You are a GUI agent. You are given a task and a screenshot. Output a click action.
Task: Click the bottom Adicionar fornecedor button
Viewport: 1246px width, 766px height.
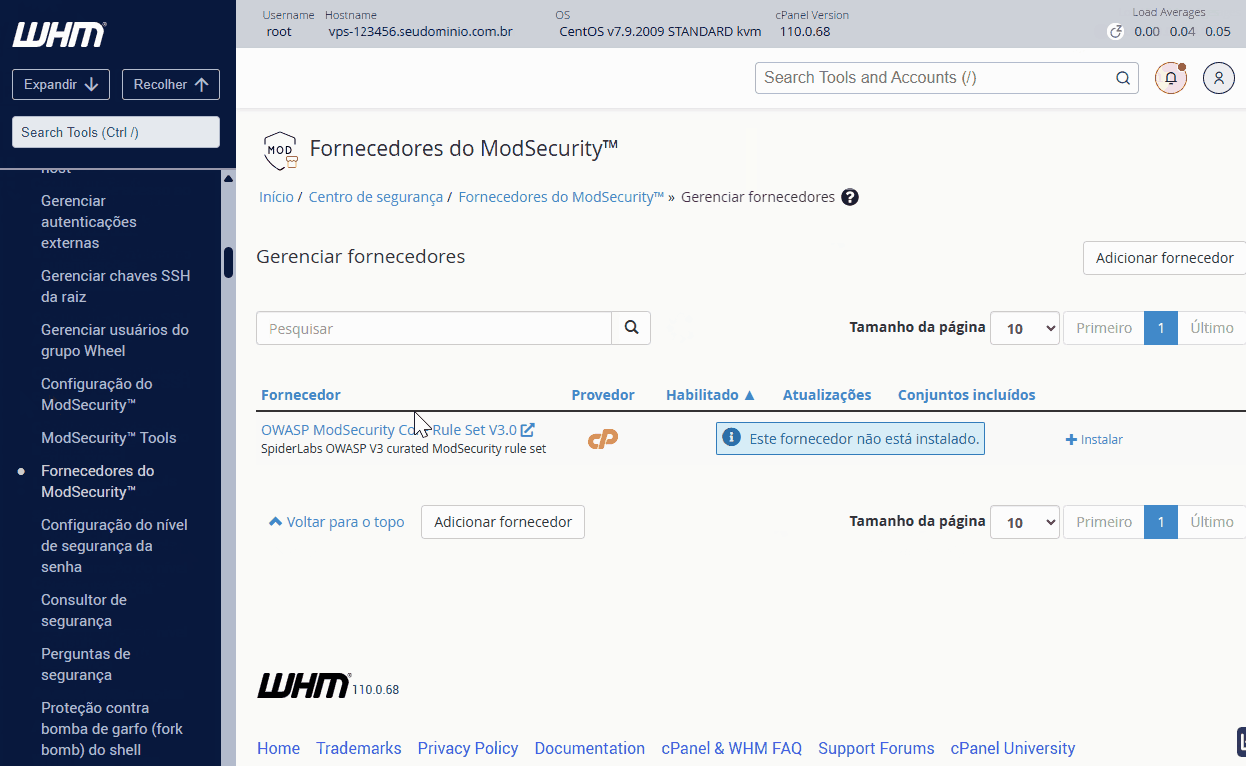[x=503, y=522]
